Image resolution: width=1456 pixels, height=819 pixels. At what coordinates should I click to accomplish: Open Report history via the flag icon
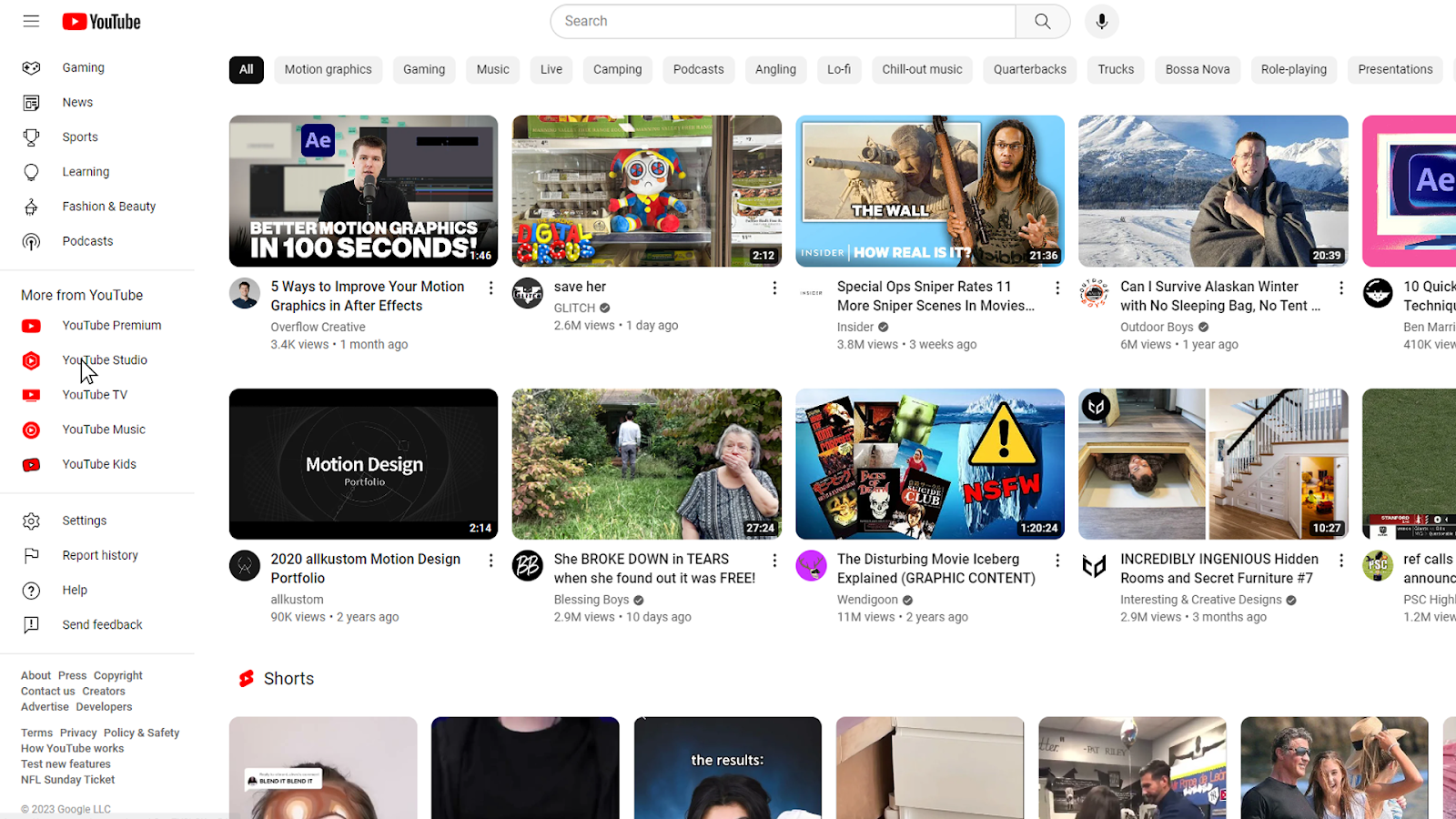click(x=99, y=554)
